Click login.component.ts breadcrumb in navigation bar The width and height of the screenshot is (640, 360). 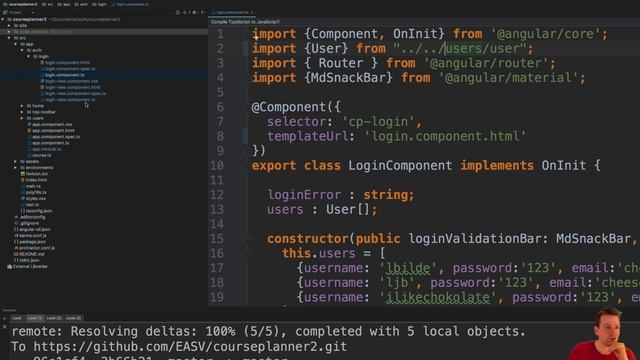pyautogui.click(x=131, y=4)
